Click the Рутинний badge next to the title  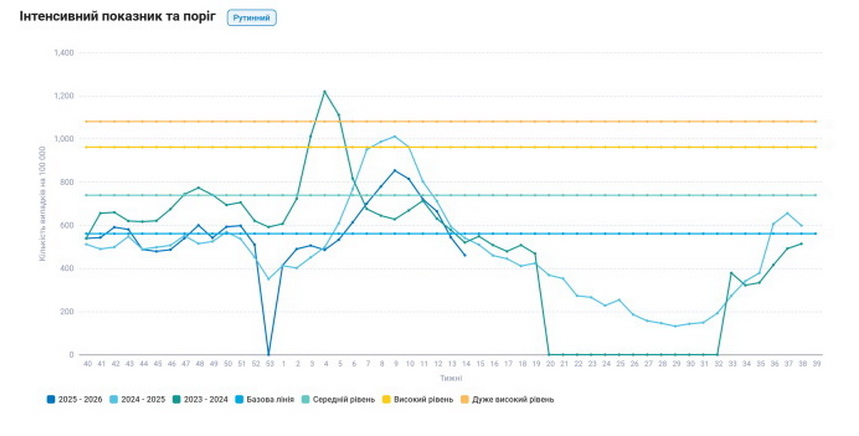(x=251, y=18)
